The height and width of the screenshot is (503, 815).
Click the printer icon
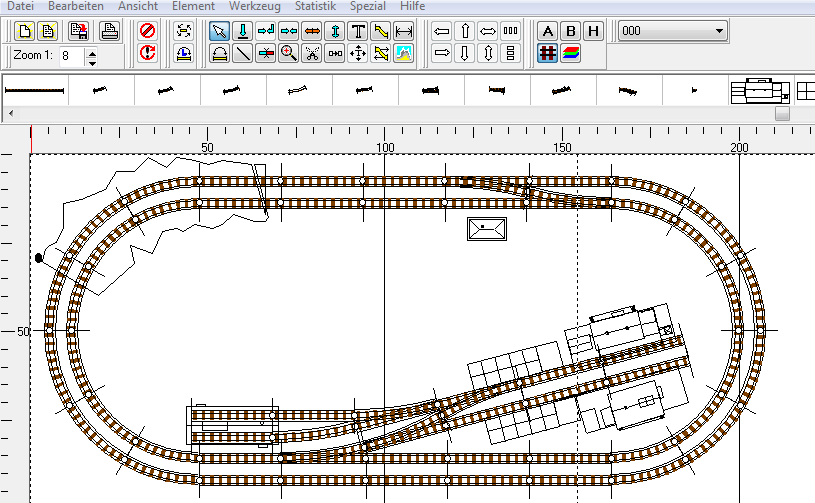point(110,31)
